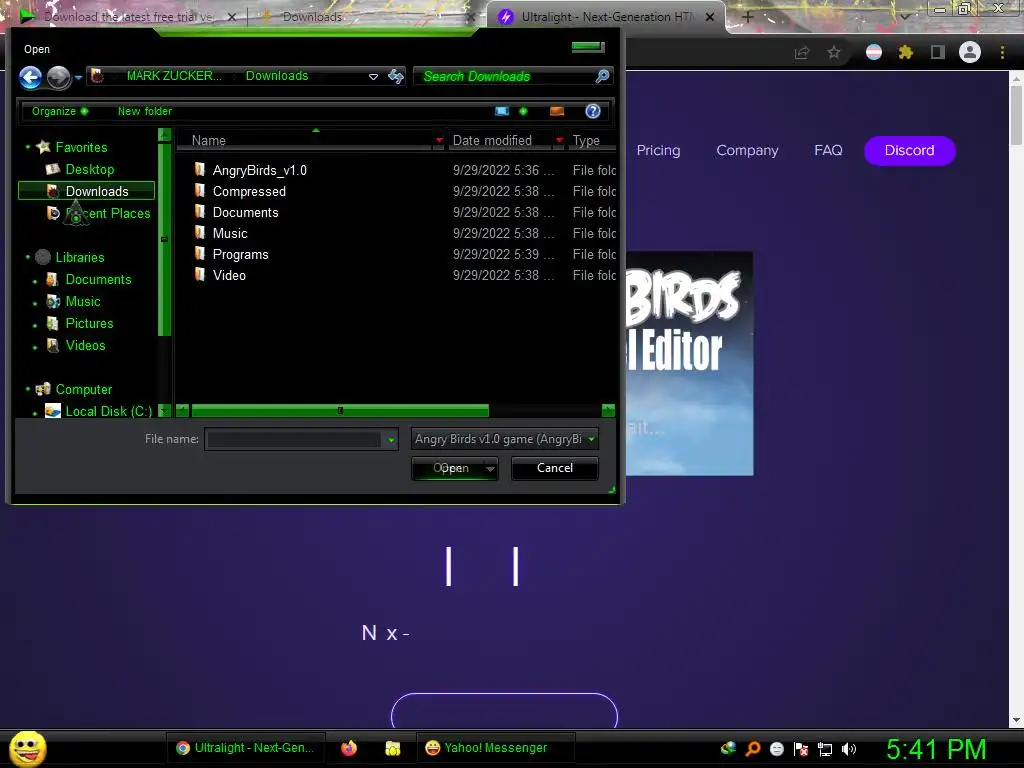Refresh the Downloads folder listing
Viewport: 1024px width, 768px height.
coord(396,76)
